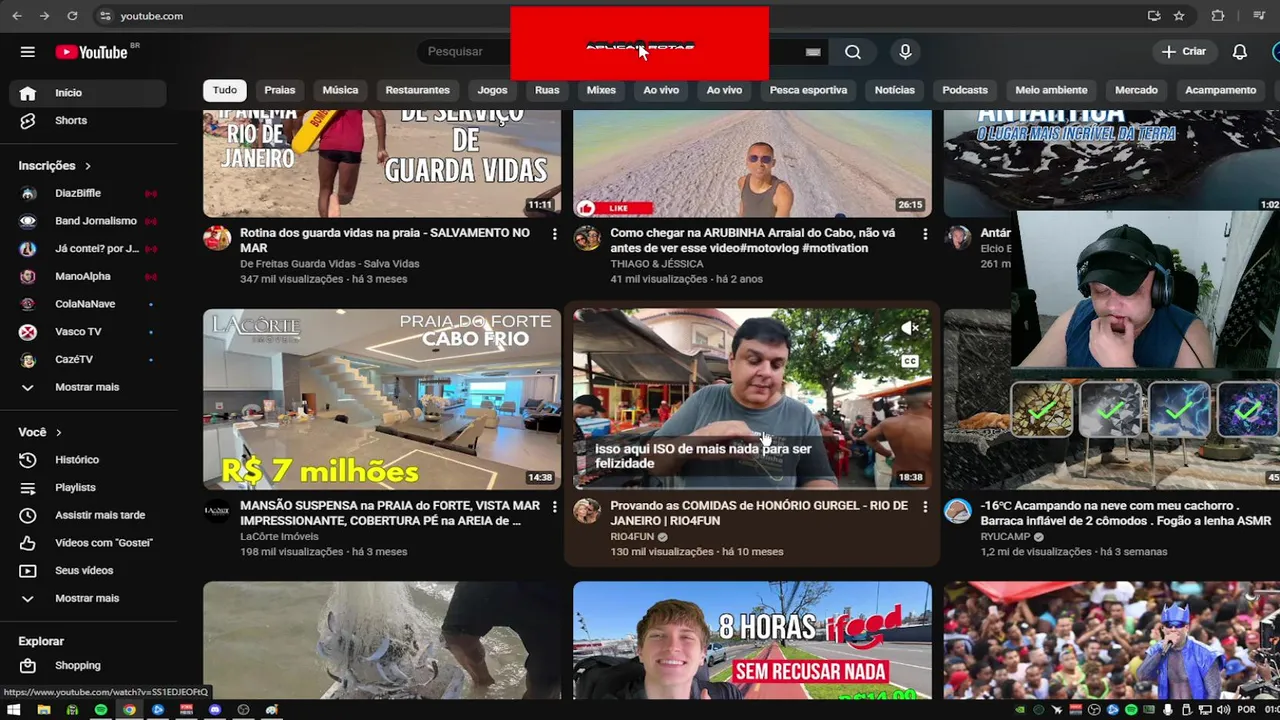Image resolution: width=1280 pixels, height=720 pixels.
Task: Open the R$ 7 milhões mansion thumbnail
Action: pos(382,399)
